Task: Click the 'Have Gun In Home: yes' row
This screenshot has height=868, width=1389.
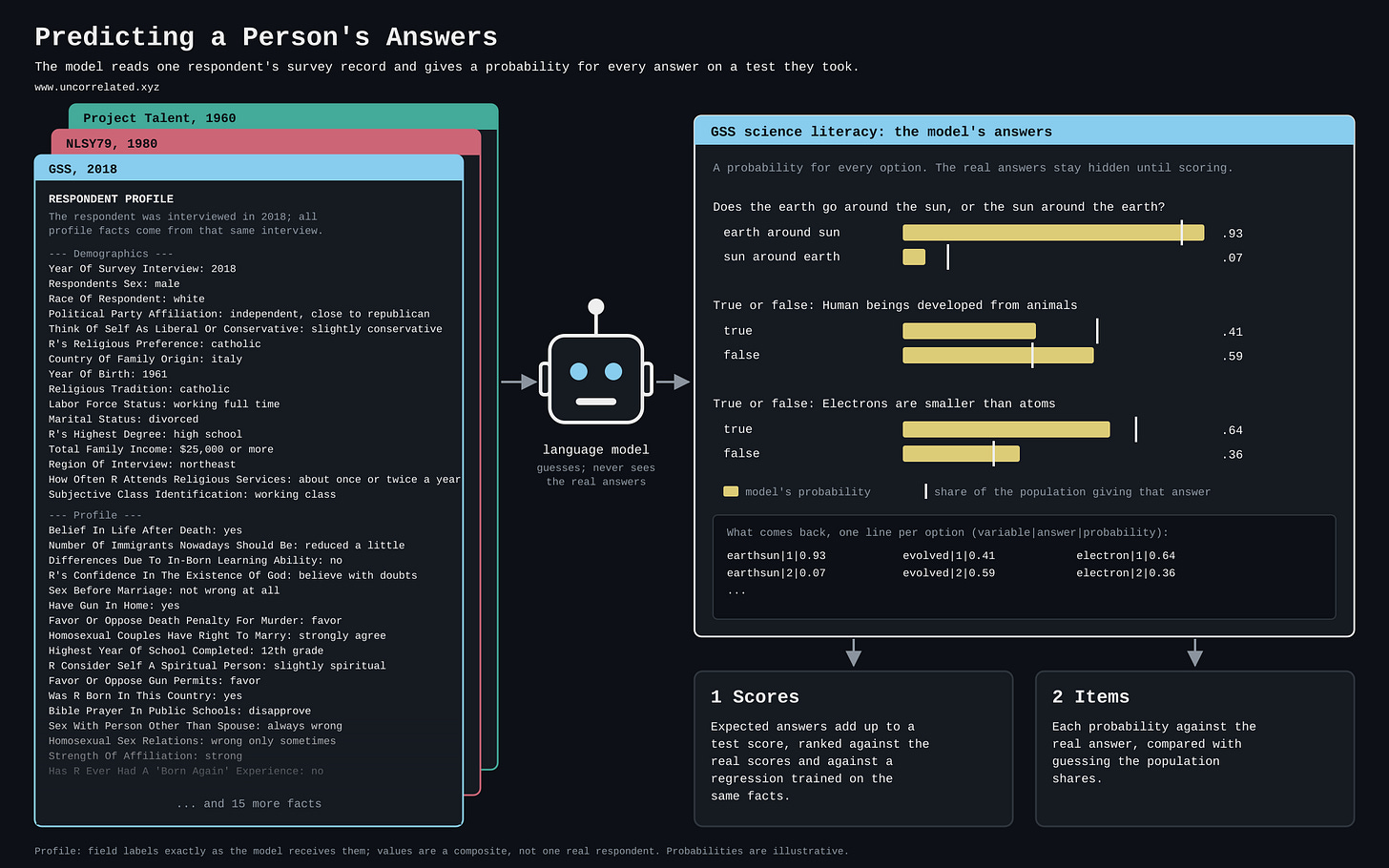Action: [x=114, y=605]
